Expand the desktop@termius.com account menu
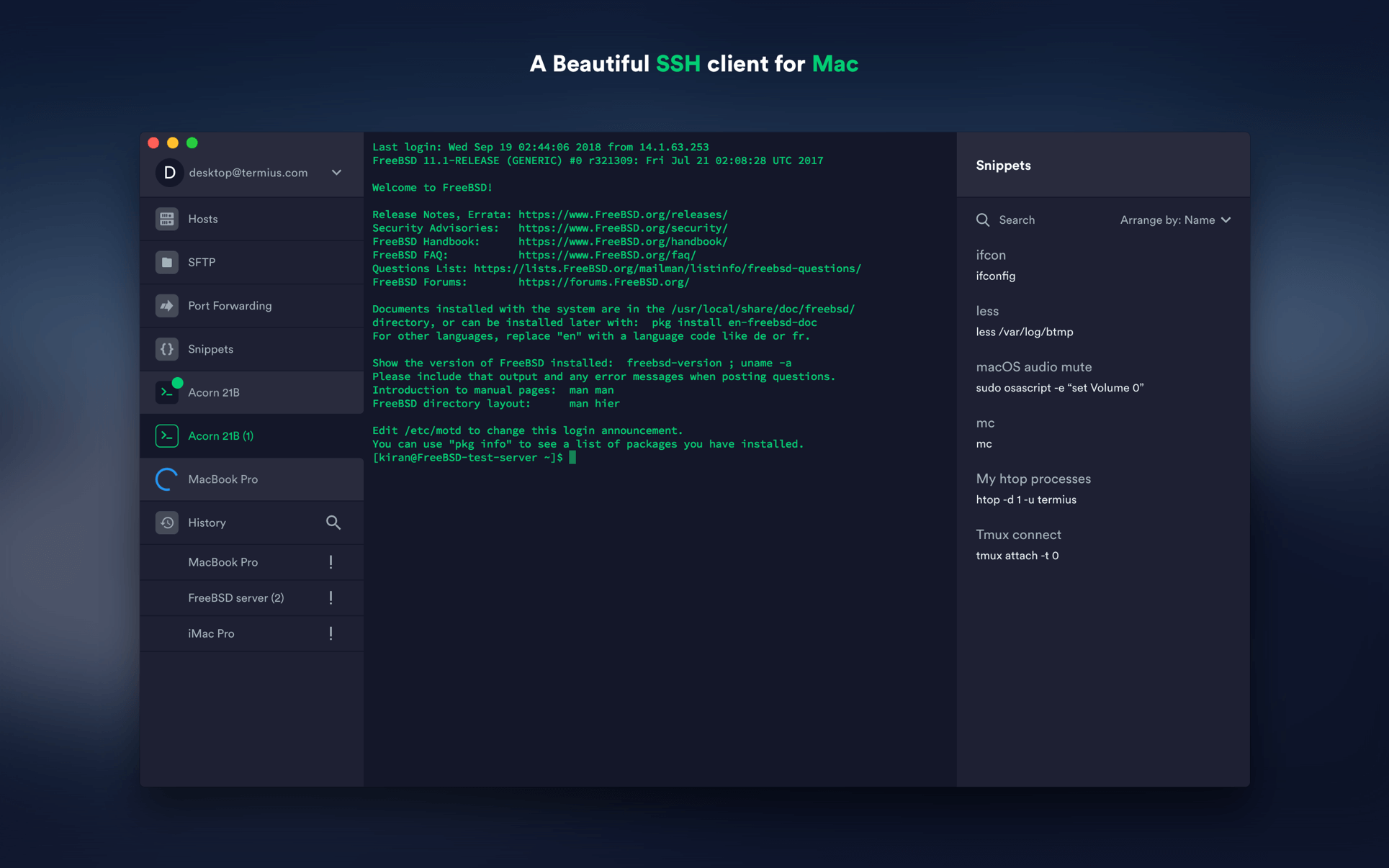 coord(247,173)
